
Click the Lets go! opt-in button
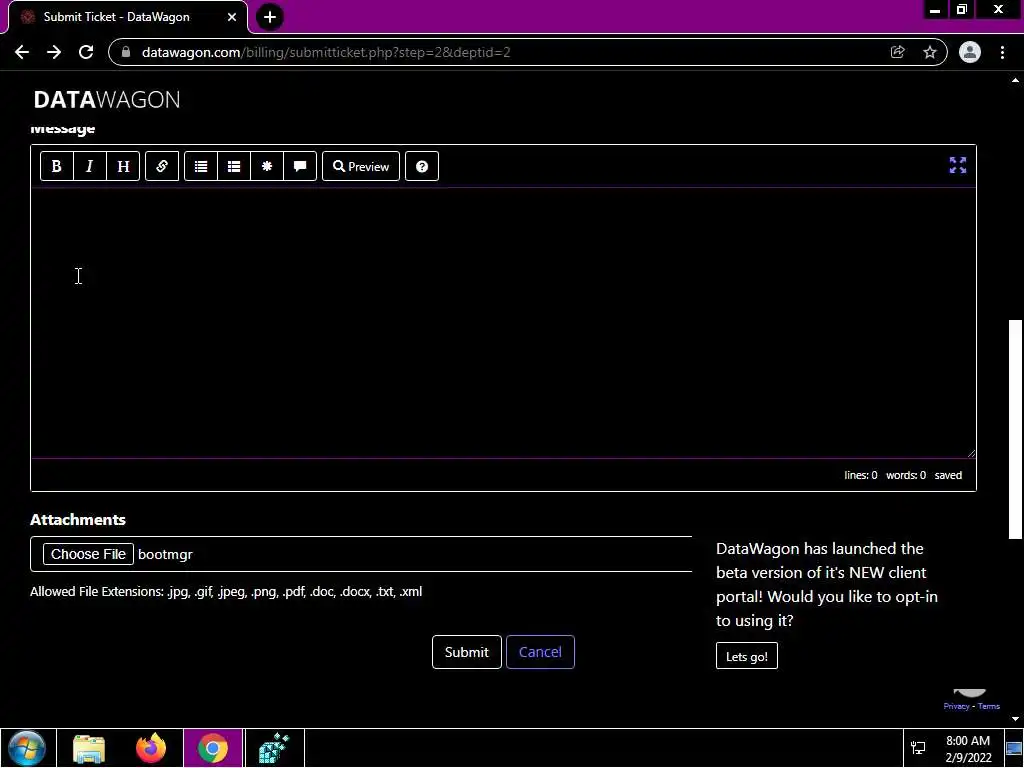click(x=746, y=656)
